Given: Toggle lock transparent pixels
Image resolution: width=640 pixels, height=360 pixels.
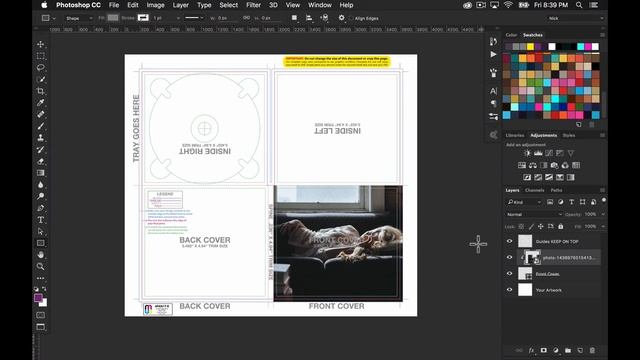Looking at the screenshot, I should (521, 227).
